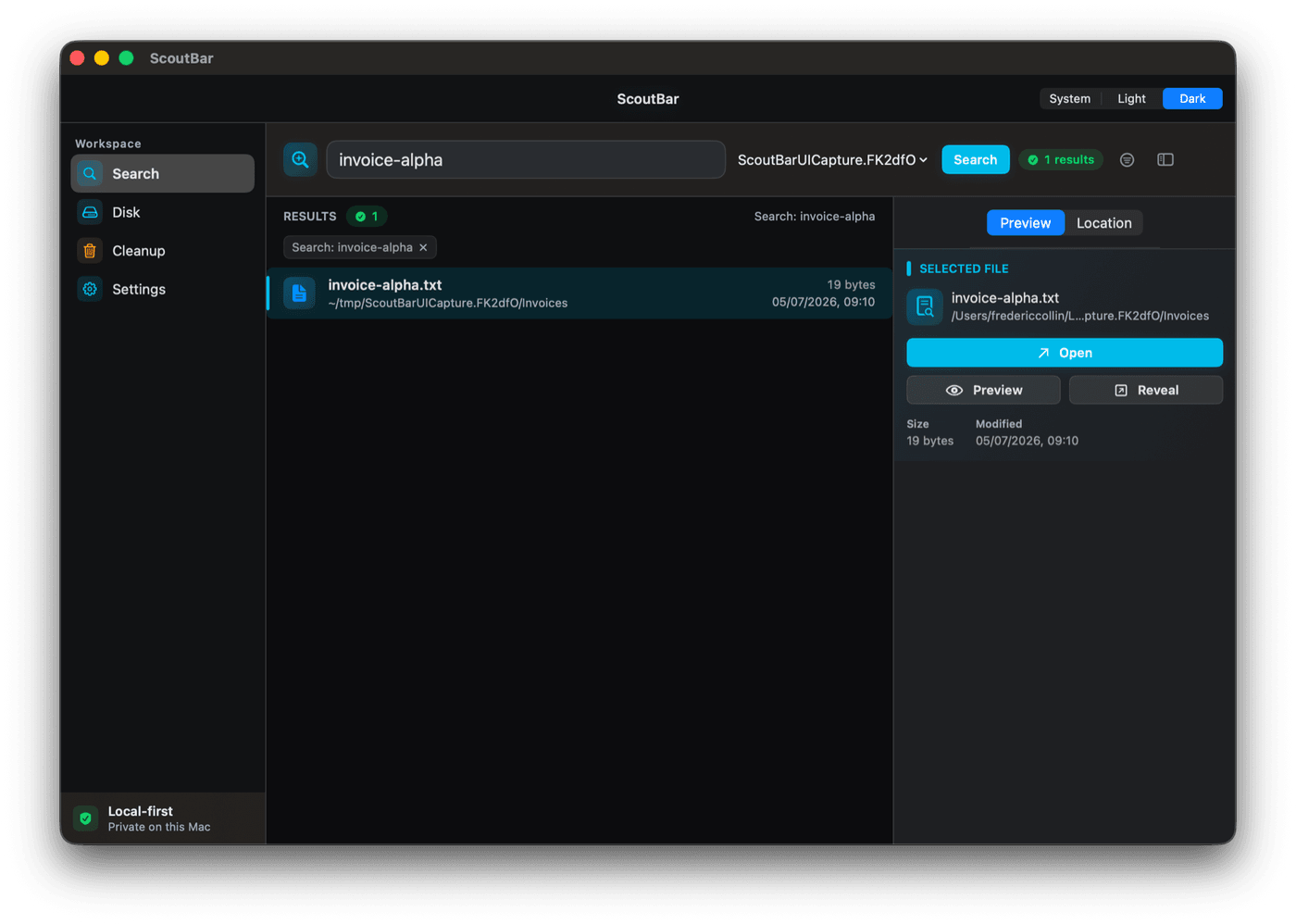Image resolution: width=1296 pixels, height=924 pixels.
Task: Click the Reveal button
Action: (x=1146, y=390)
